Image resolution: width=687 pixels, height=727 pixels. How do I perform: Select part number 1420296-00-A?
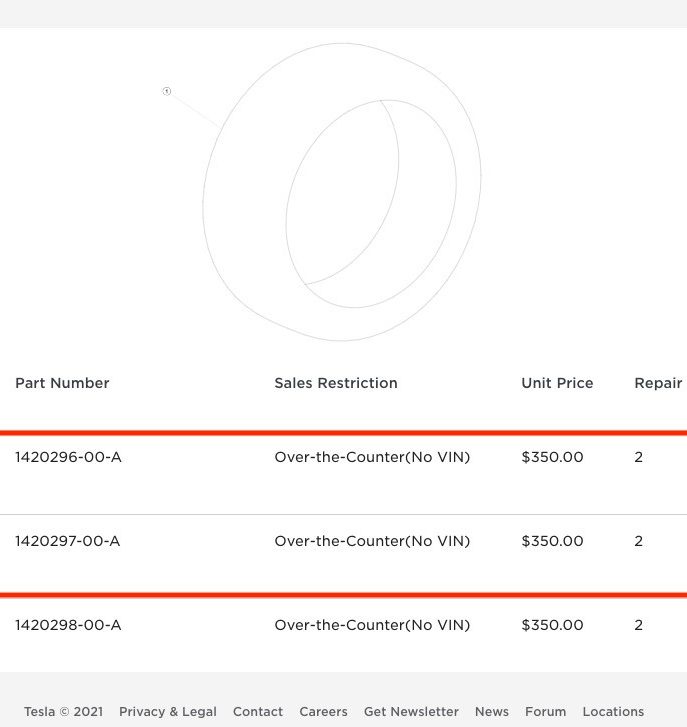pyautogui.click(x=68, y=457)
